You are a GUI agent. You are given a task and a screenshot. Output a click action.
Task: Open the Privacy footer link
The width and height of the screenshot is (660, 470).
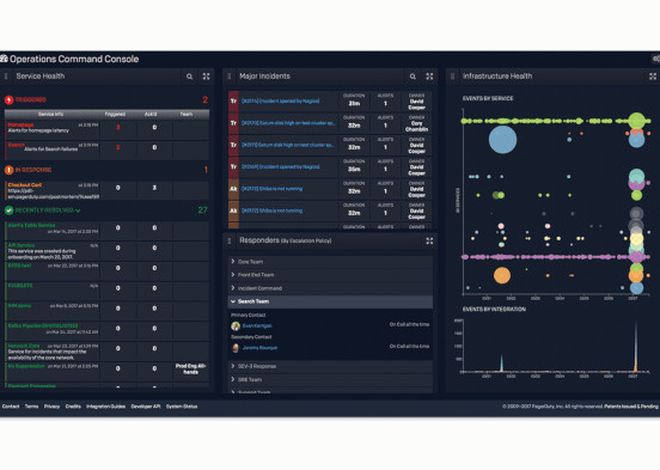point(52,406)
